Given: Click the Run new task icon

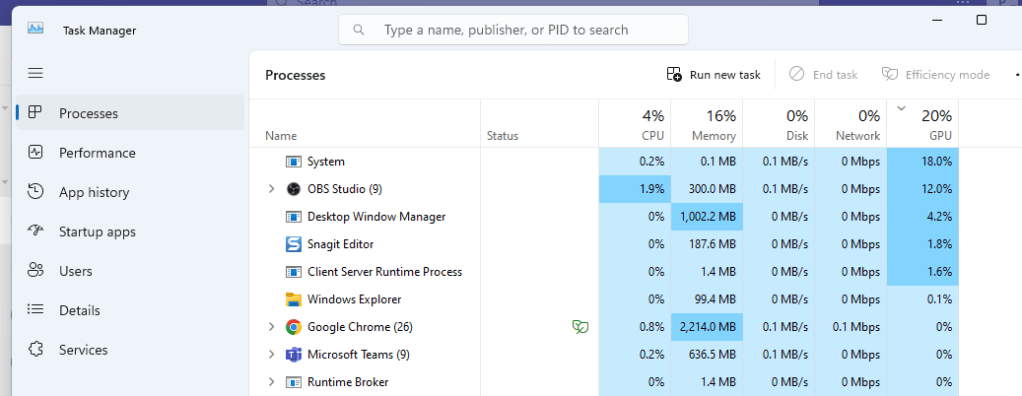Looking at the screenshot, I should [x=674, y=74].
